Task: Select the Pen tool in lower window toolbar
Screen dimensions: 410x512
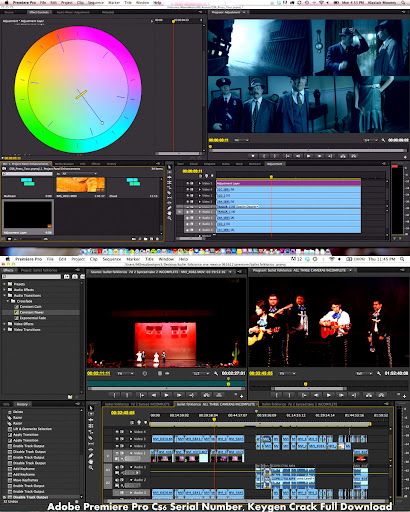Action: 91,456
